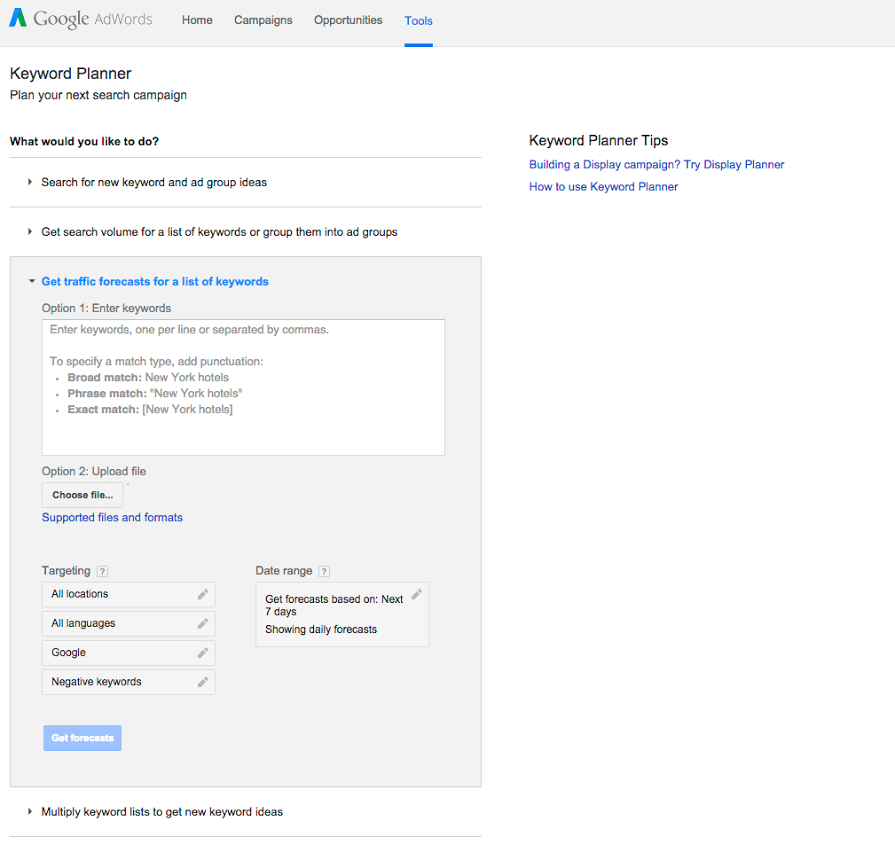The width and height of the screenshot is (895, 845).
Task: Click the Google AdWords logo
Action: coord(81,20)
